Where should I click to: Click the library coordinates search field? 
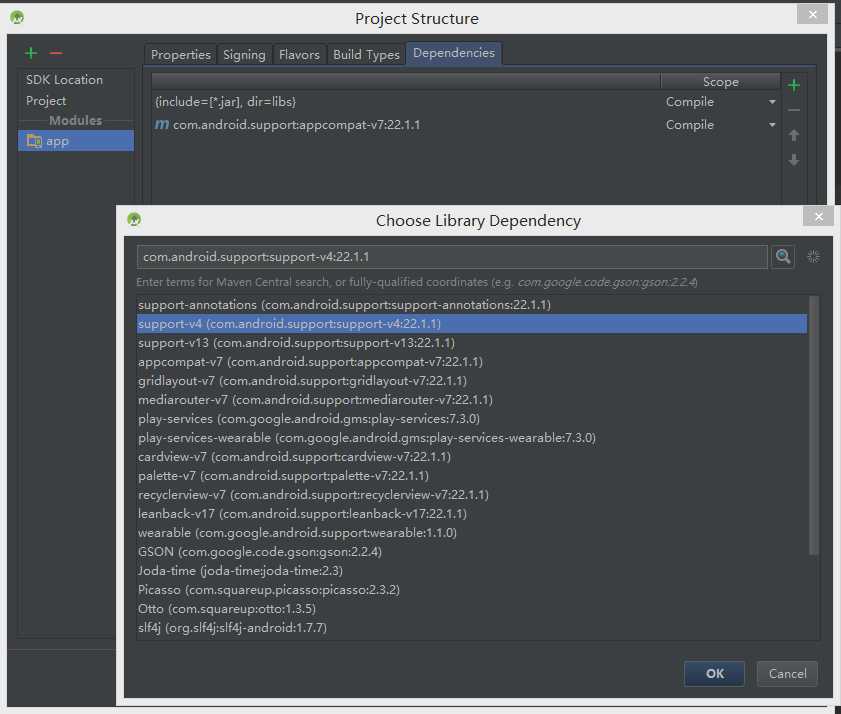452,257
